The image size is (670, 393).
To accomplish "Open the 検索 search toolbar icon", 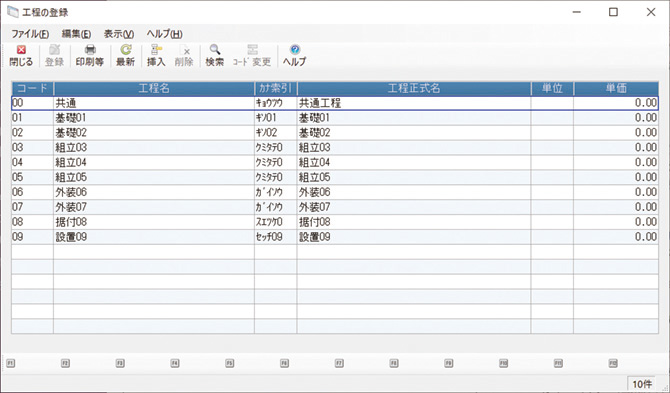I will [215, 56].
